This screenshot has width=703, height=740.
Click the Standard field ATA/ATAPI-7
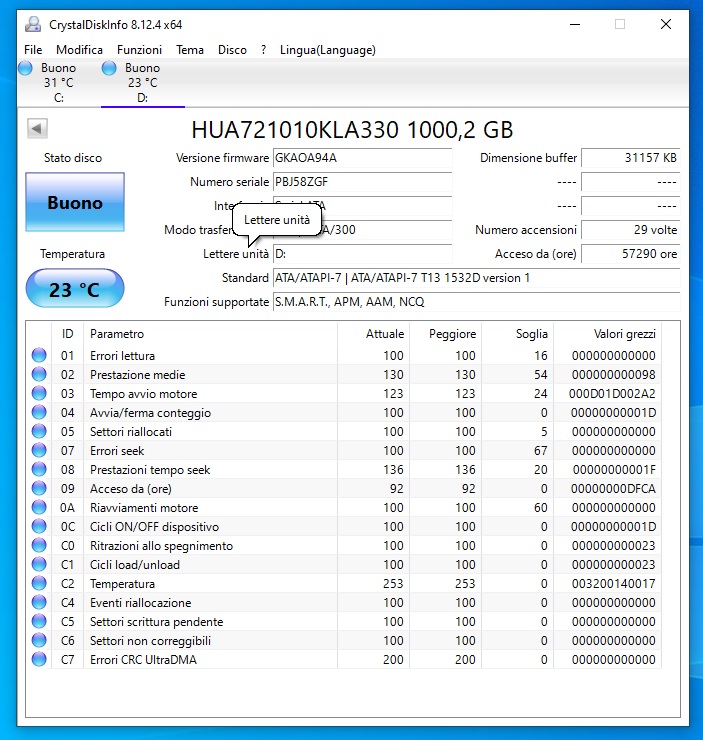click(477, 278)
